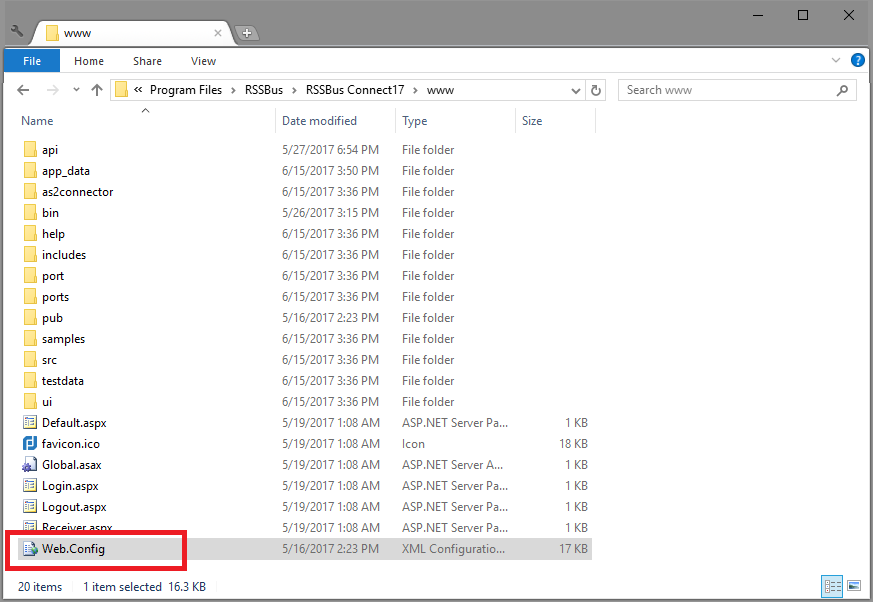873x602 pixels.
Task: Open the Share ribbon tab
Action: pyautogui.click(x=147, y=61)
